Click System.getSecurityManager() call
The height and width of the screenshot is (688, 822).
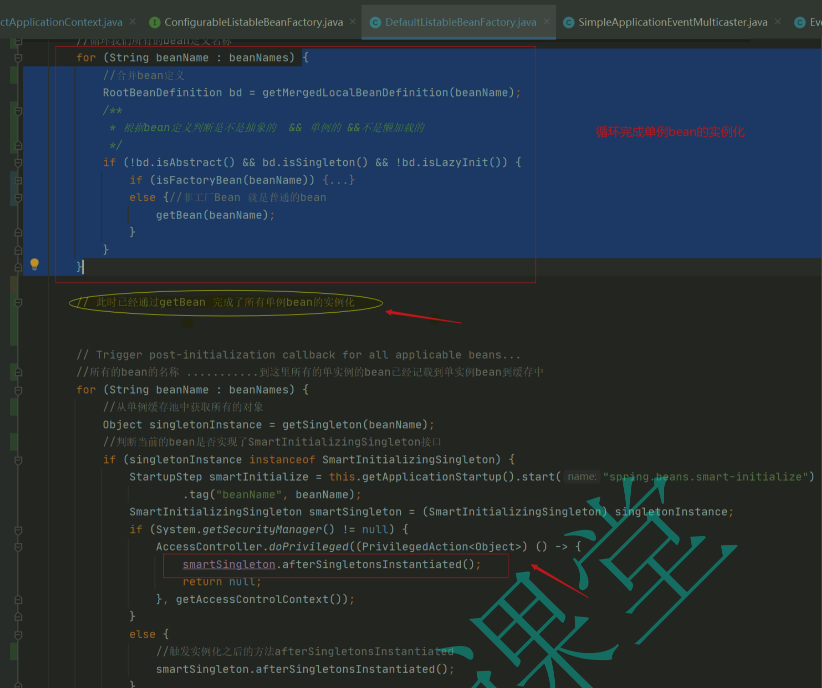point(245,530)
